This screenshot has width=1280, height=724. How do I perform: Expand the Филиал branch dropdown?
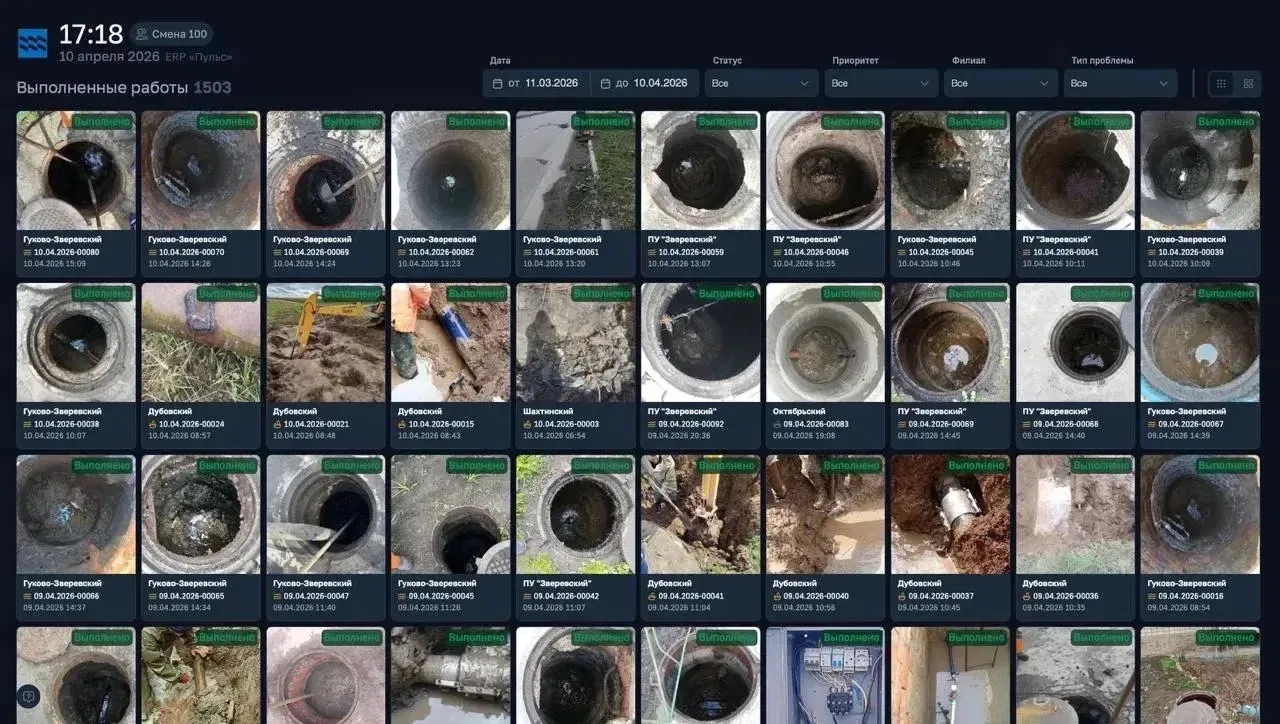[x=1000, y=83]
